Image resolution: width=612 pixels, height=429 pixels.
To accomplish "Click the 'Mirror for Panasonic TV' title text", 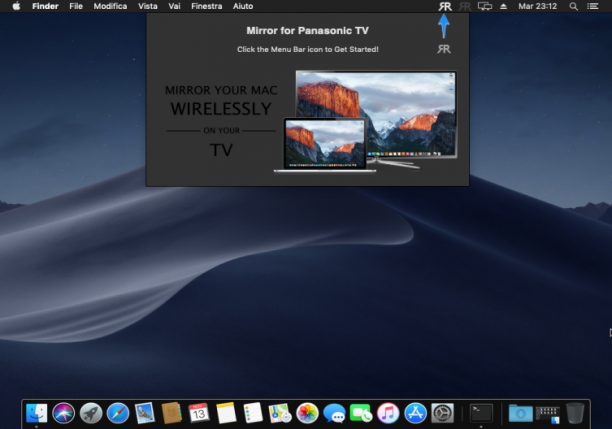I will 307,30.
